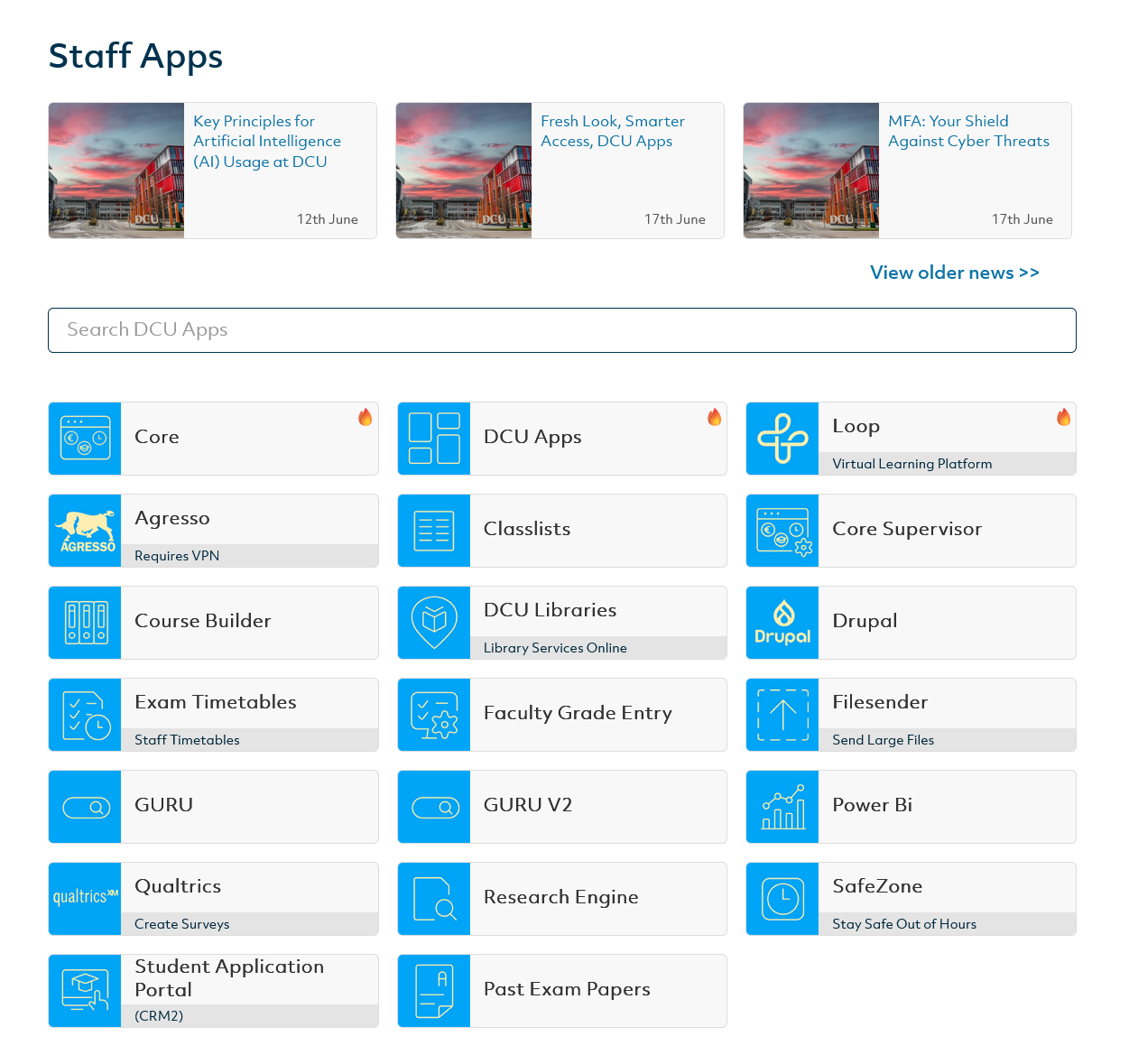Open Course Builder title link
The image size is (1129, 1064).
[203, 621]
